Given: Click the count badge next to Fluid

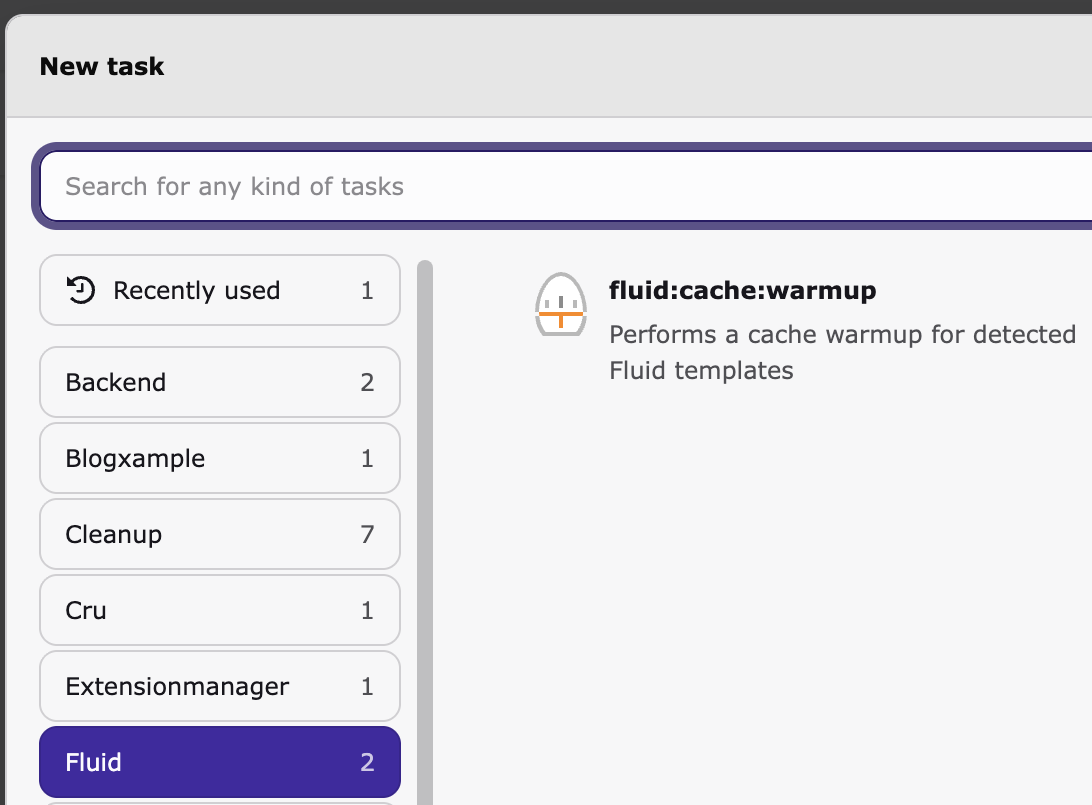Looking at the screenshot, I should pyautogui.click(x=367, y=762).
